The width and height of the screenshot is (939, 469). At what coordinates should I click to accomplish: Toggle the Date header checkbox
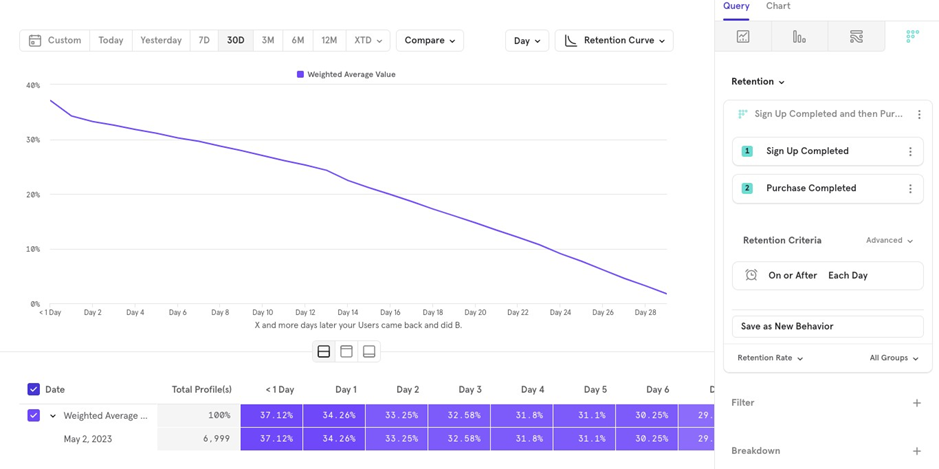pos(34,390)
